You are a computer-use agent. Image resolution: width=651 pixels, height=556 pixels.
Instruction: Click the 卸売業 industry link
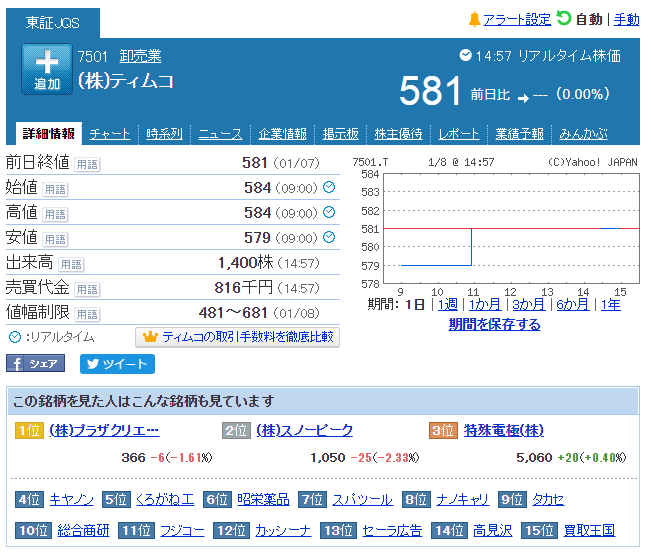point(140,56)
